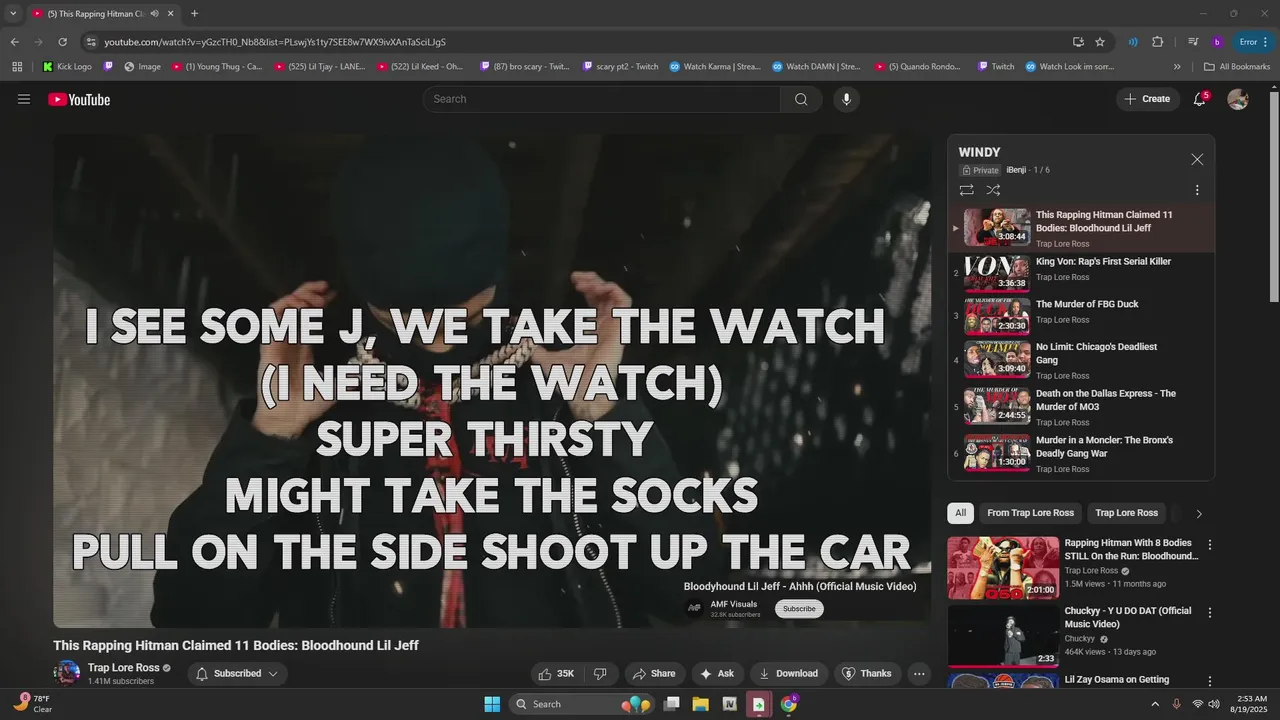1280x720 pixels.
Task: Toggle loop playlist
Action: (966, 190)
